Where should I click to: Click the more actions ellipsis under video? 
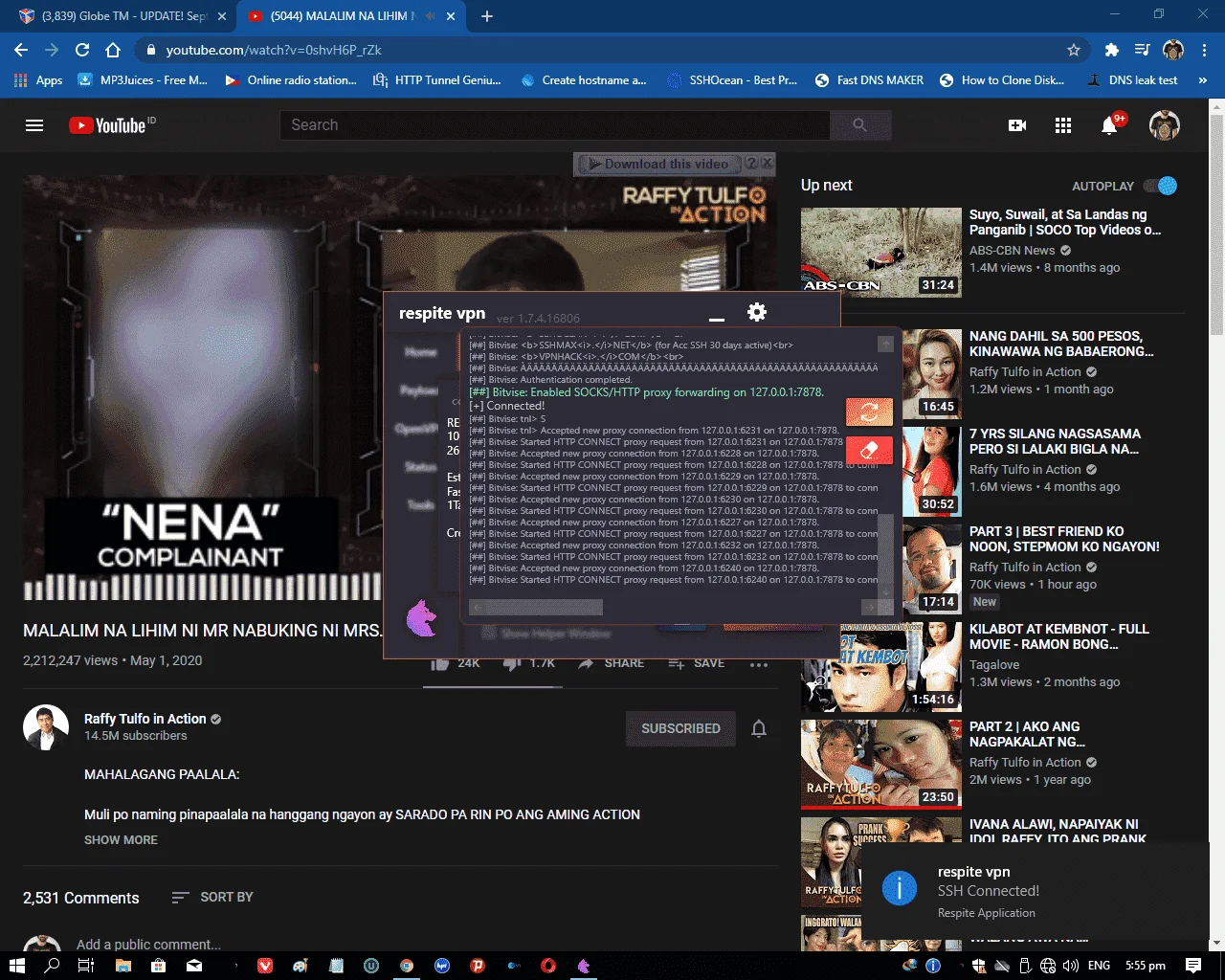pyautogui.click(x=759, y=664)
